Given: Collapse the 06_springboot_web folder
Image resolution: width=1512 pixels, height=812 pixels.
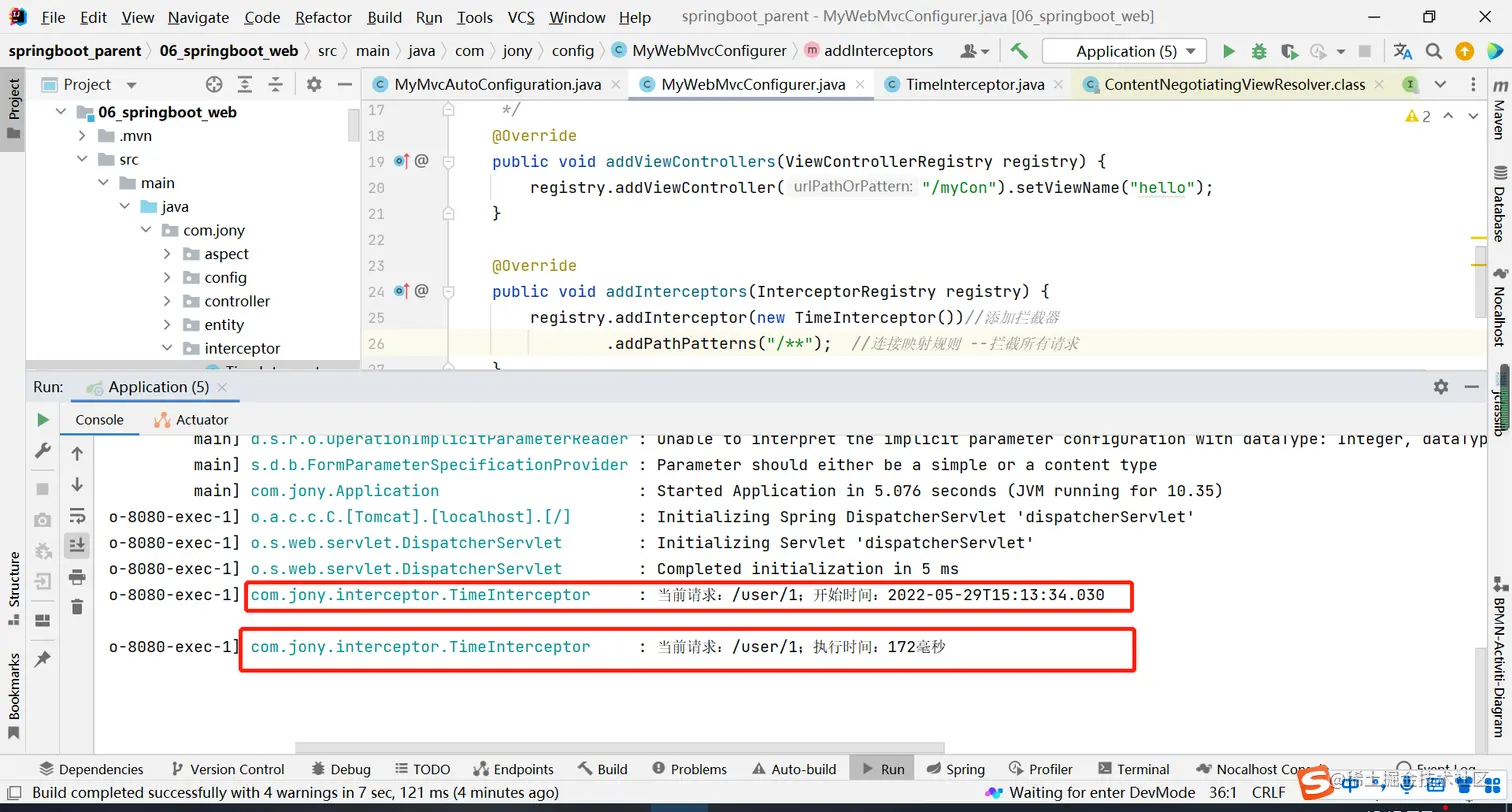Looking at the screenshot, I should [62, 112].
